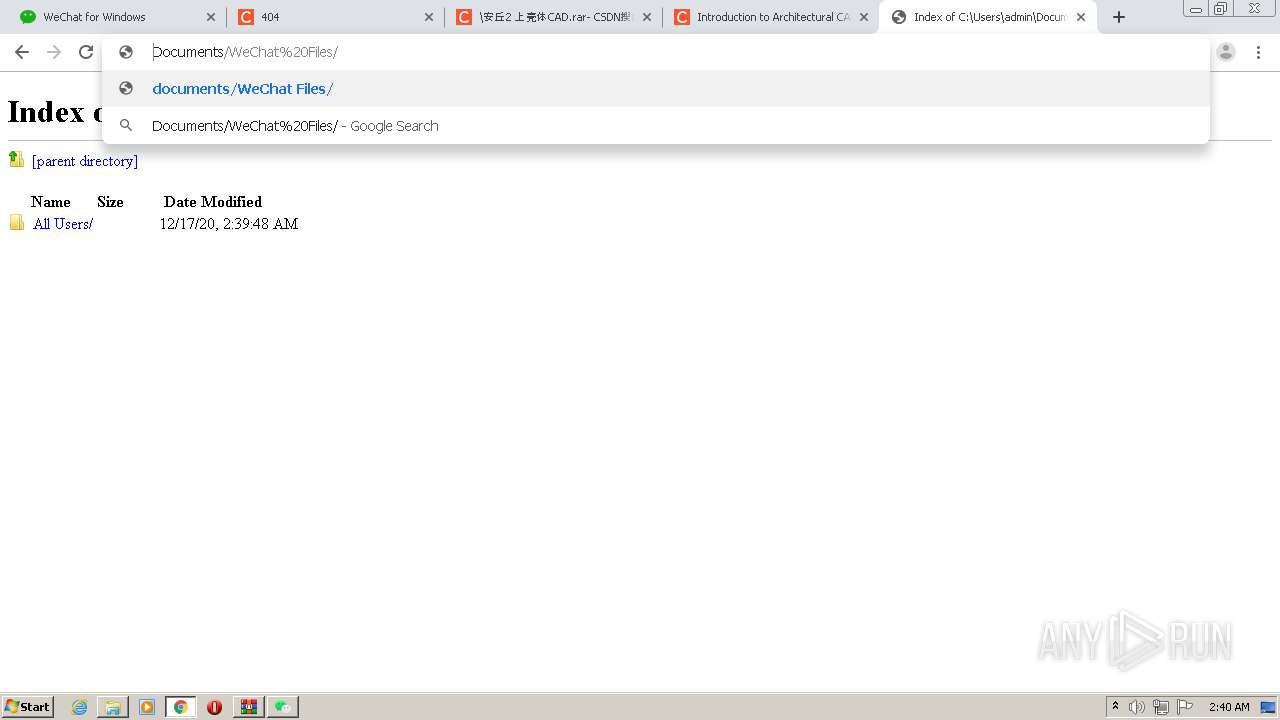Click the 2:40 AM system clock
1280x720 pixels.
point(1229,707)
